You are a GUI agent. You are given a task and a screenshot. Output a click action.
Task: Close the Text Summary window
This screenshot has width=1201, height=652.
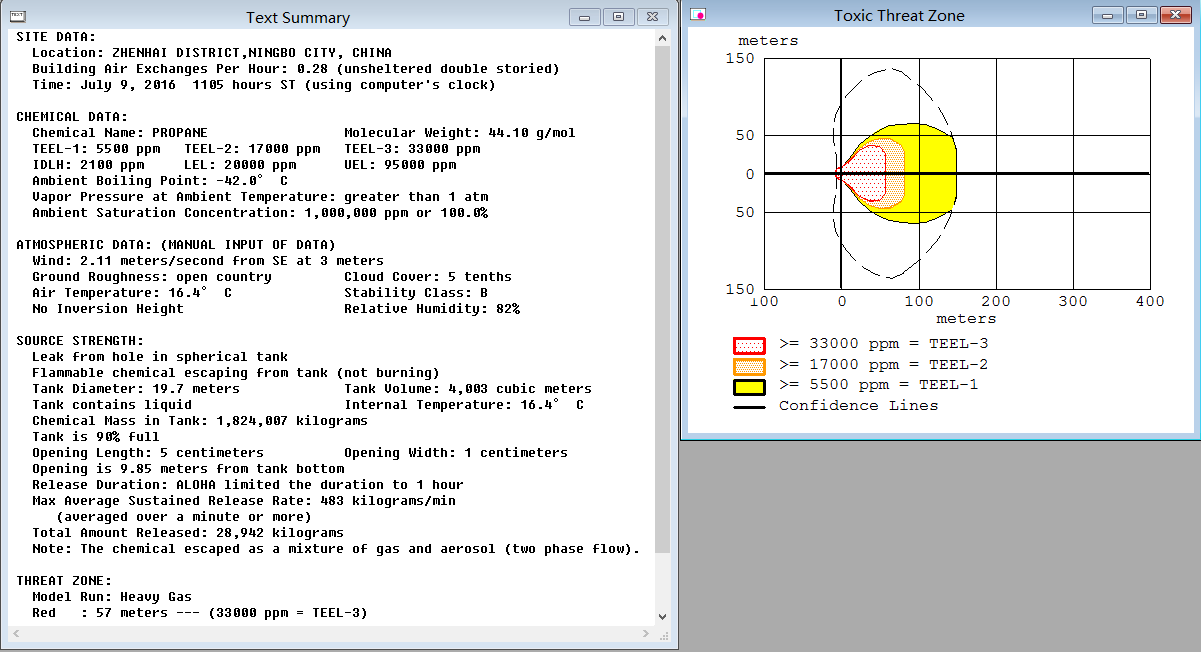[652, 17]
